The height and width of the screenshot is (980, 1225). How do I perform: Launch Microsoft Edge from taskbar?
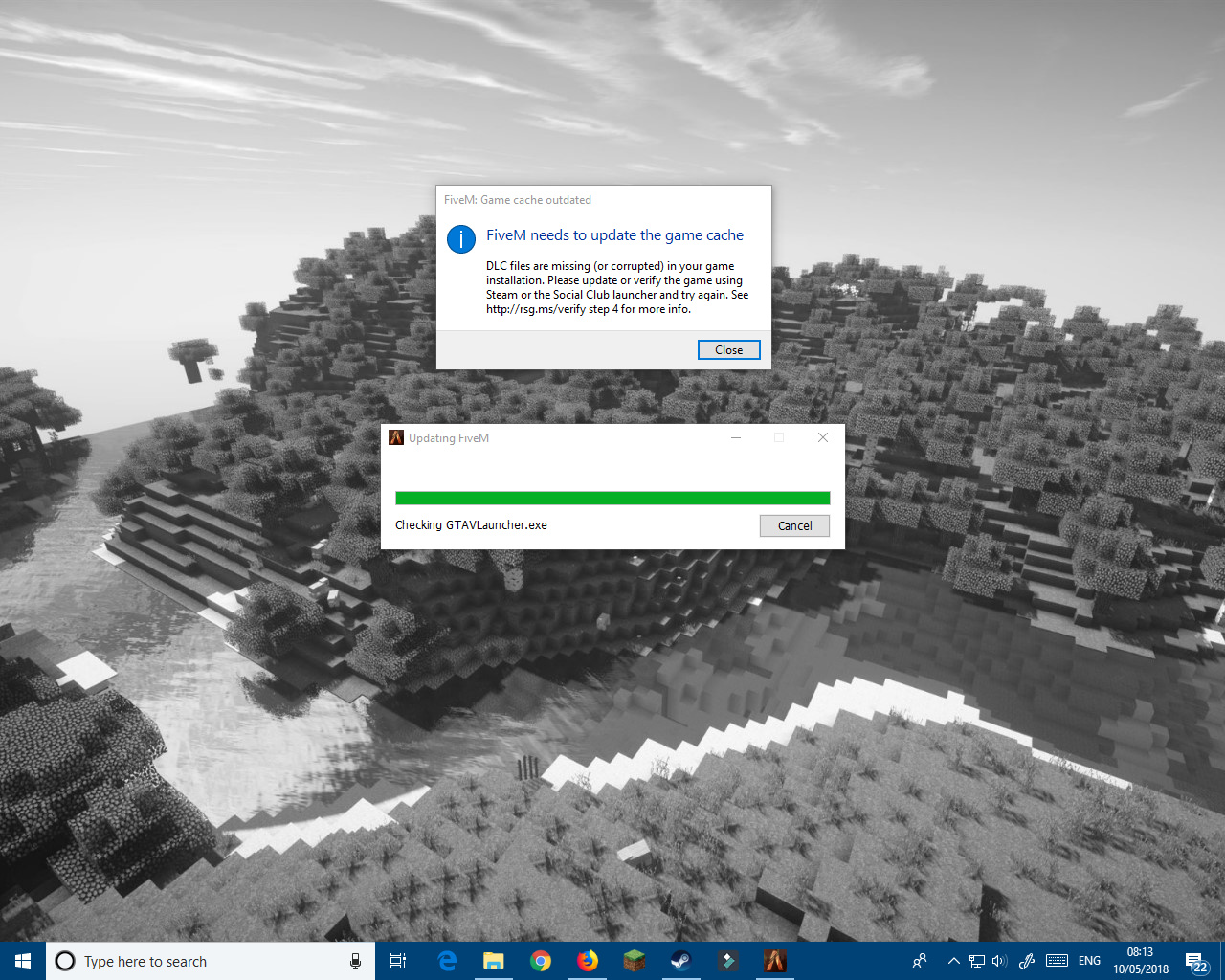[x=447, y=961]
